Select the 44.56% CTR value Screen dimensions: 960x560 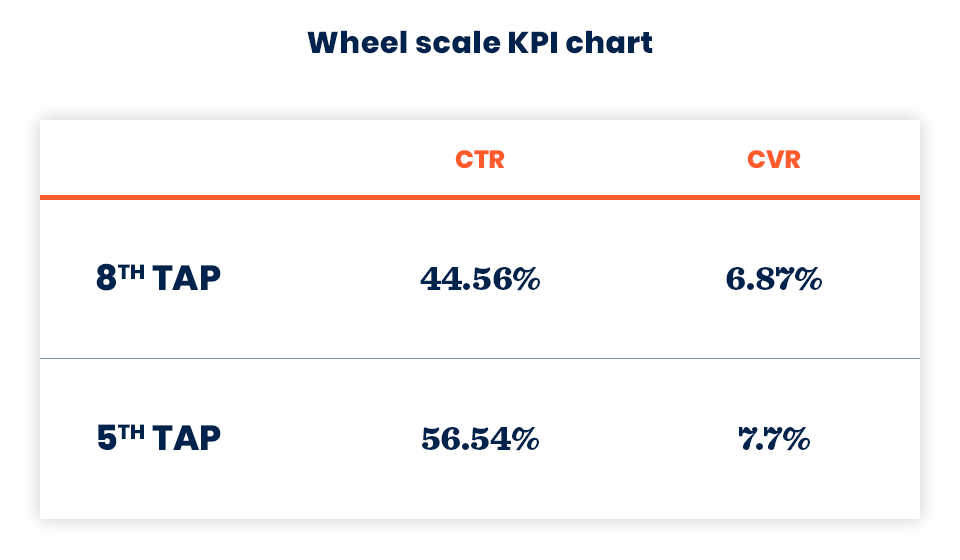click(480, 279)
